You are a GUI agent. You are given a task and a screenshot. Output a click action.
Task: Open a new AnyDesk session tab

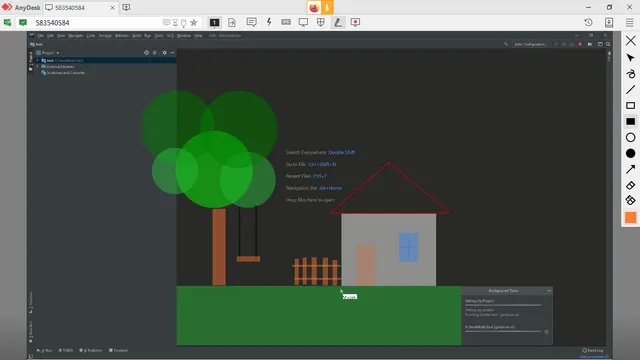coord(126,8)
